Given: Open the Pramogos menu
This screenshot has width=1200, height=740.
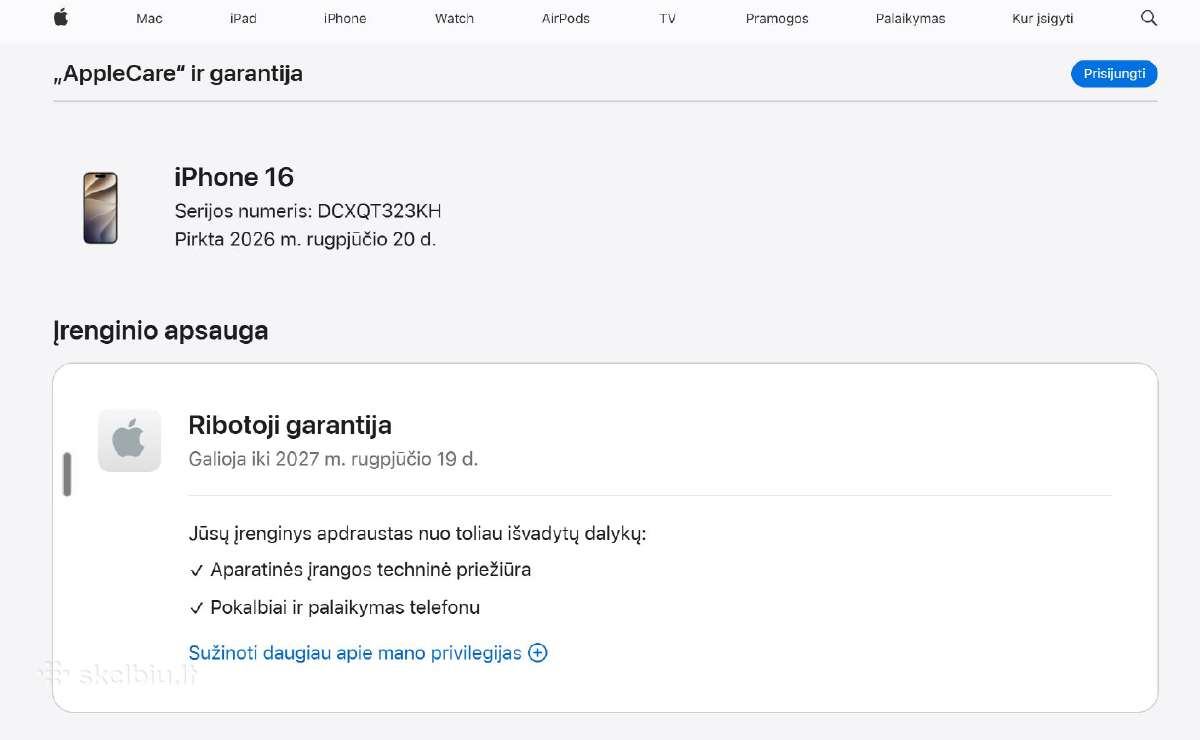Looking at the screenshot, I should coord(777,19).
